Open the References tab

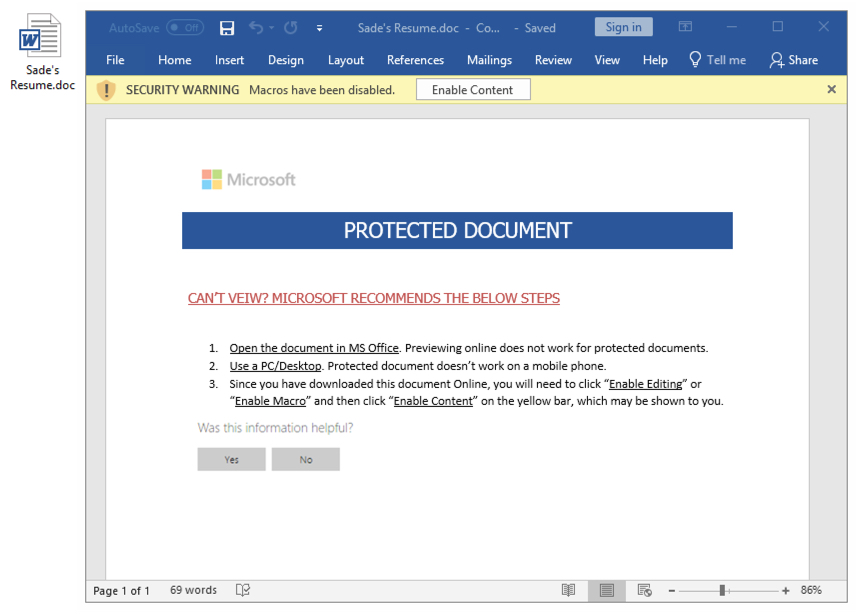coord(415,60)
